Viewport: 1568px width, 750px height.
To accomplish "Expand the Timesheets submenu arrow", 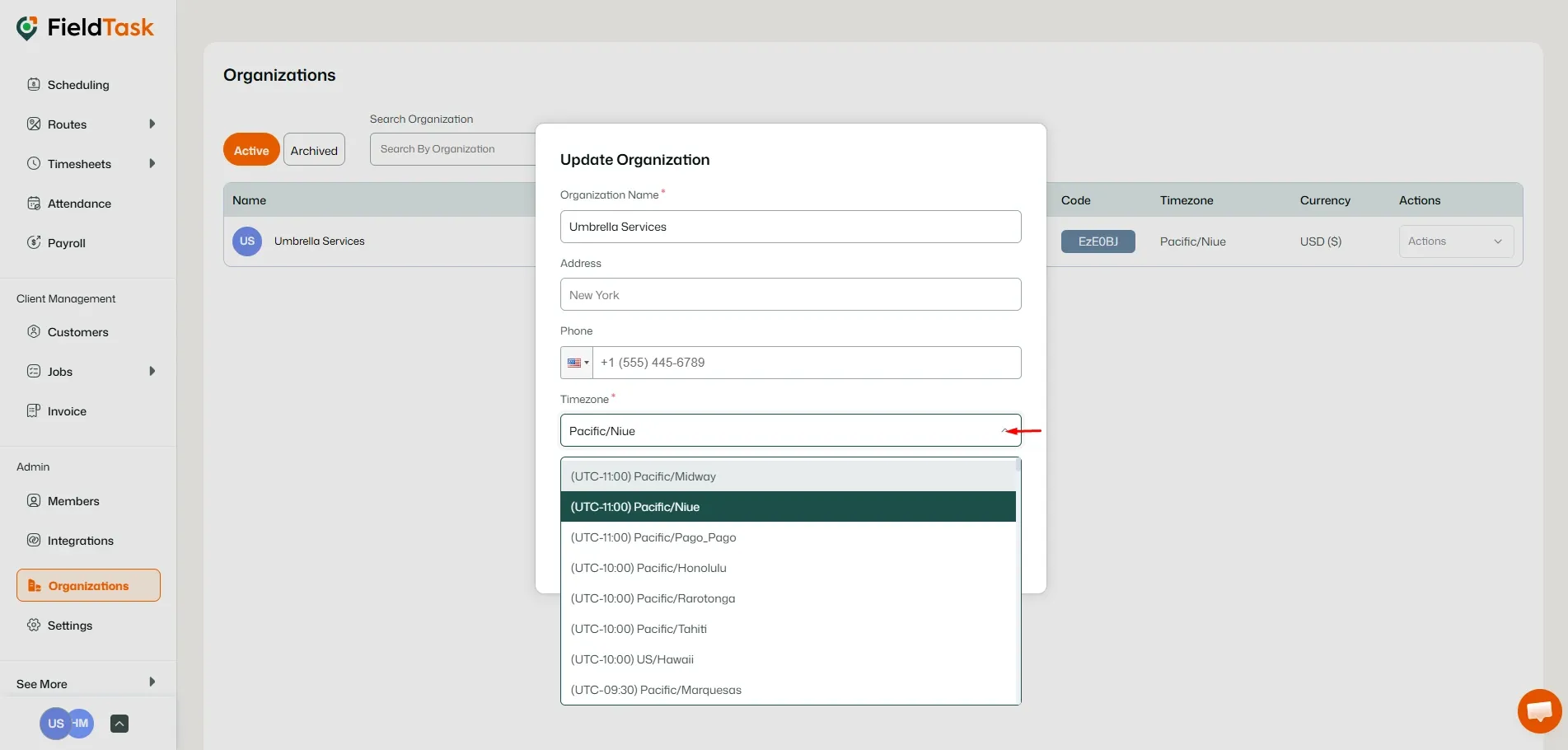I will (152, 163).
